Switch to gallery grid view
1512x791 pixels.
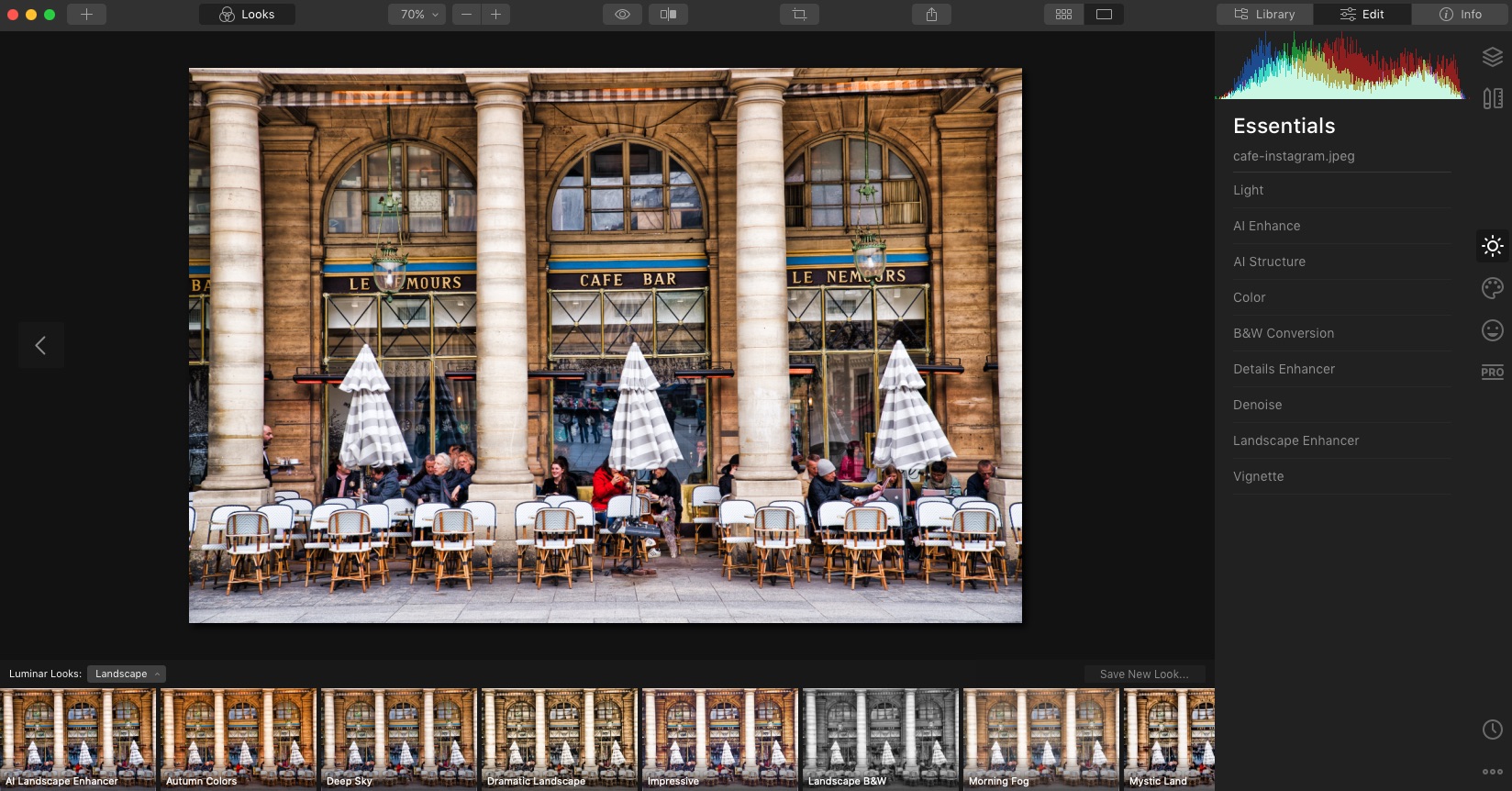coord(1063,15)
